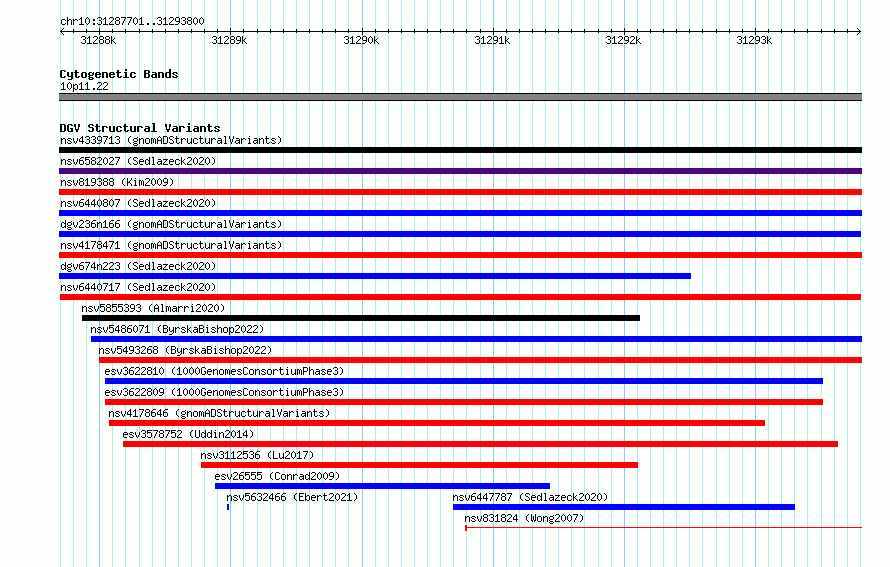Click the blue esv3622810 variant bar
The height and width of the screenshot is (567, 890).
(464, 381)
